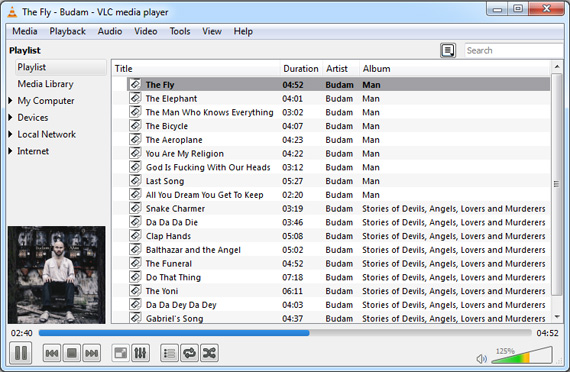Viewport: 570px width, 372px height.
Task: Open the View menu
Action: point(212,31)
